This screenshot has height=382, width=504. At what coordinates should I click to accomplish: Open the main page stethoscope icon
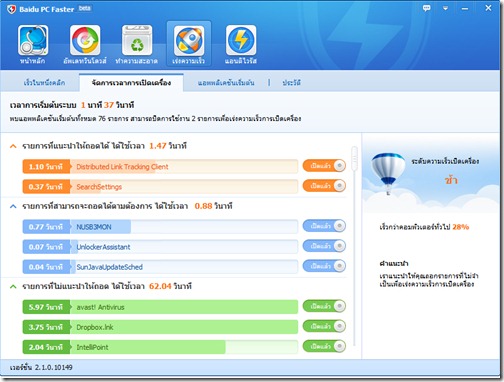(33, 40)
